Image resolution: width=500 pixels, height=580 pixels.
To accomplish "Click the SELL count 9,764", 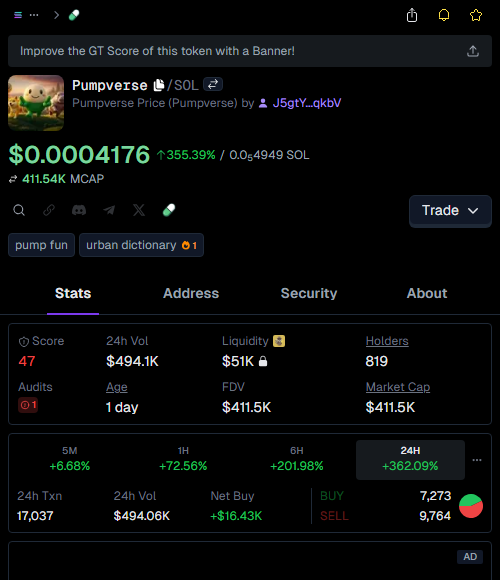I will 435,516.
